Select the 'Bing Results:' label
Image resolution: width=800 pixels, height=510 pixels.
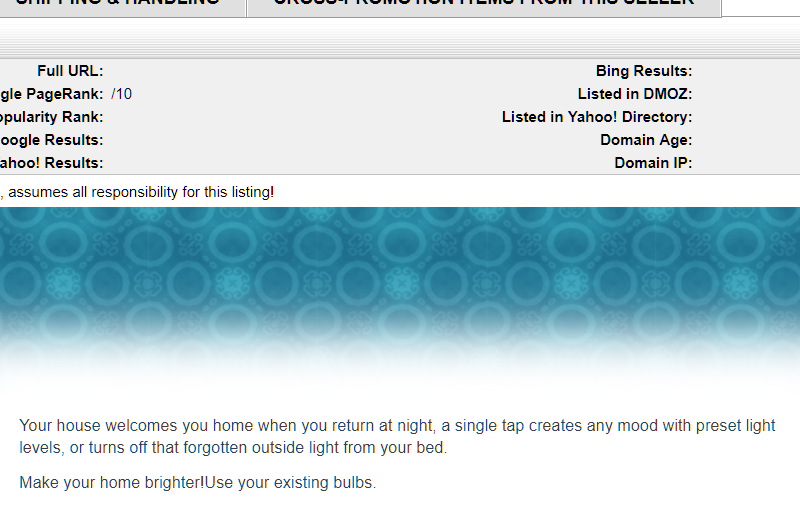tap(644, 71)
